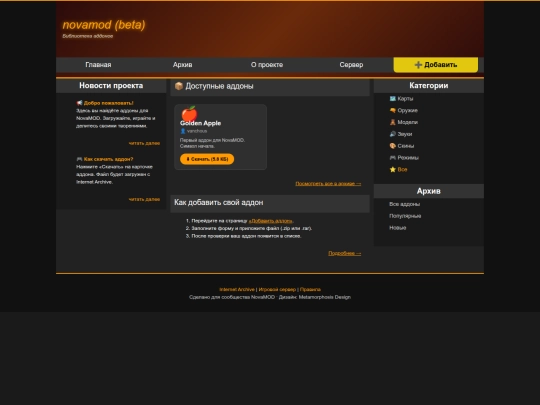Open the Главная navigation tab
Image resolution: width=540 pixels, height=405 pixels.
[98, 65]
